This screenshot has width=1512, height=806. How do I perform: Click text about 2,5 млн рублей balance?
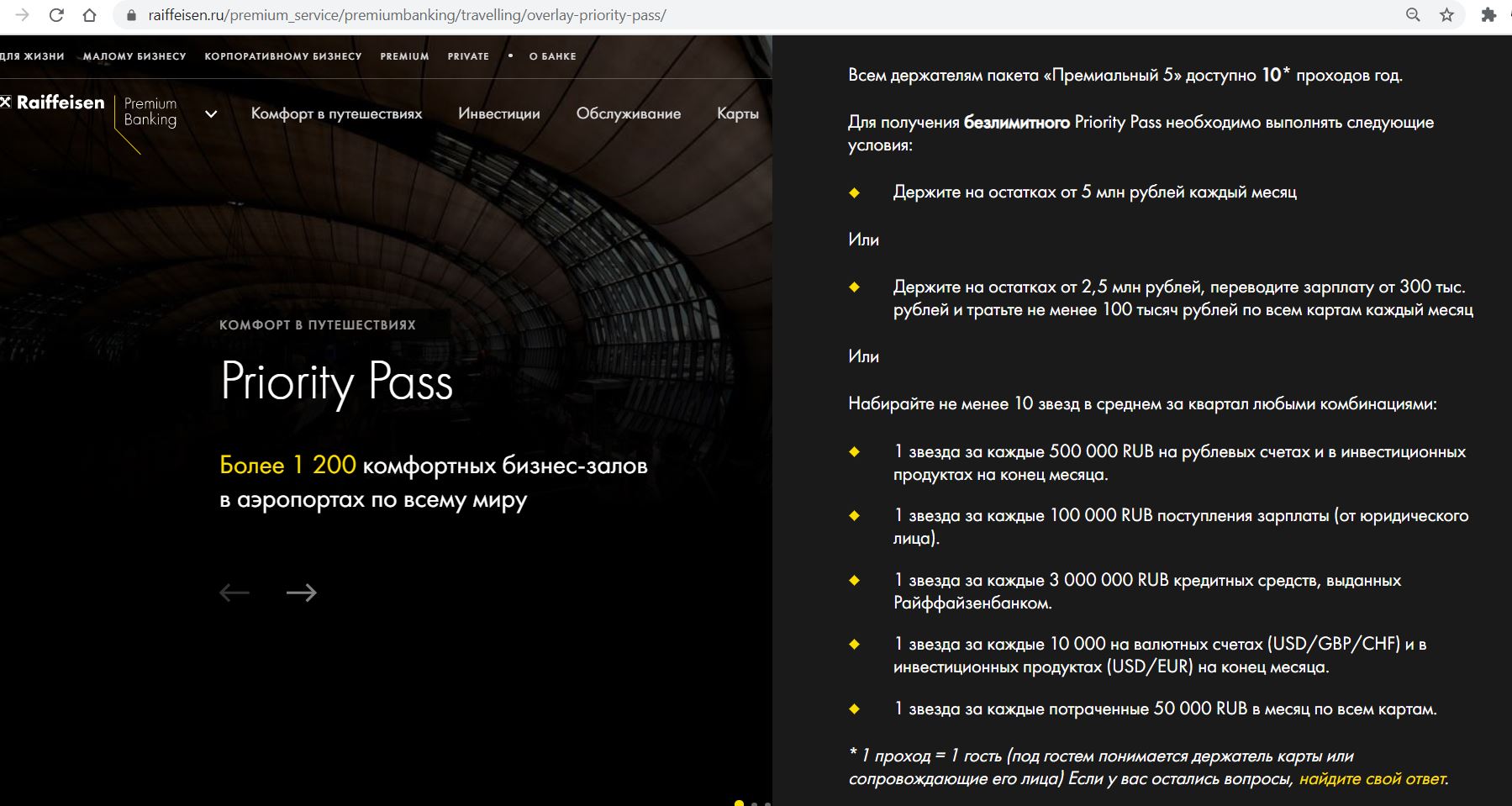[1183, 298]
